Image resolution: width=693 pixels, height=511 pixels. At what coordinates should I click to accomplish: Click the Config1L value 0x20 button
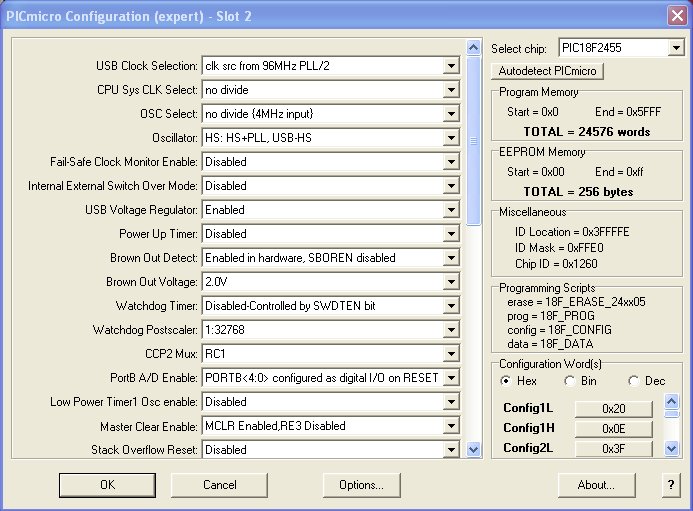pos(613,408)
